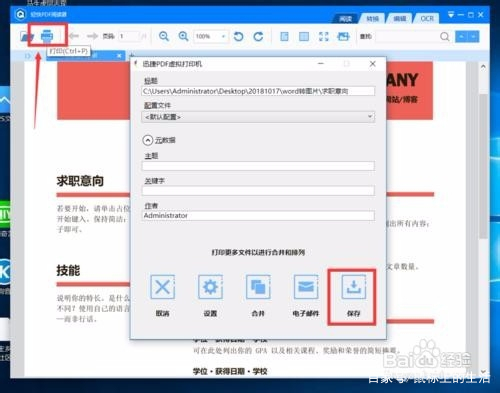The height and width of the screenshot is (393, 500).
Task: Go to previous page with left arrow
Action: pyautogui.click(x=74, y=36)
